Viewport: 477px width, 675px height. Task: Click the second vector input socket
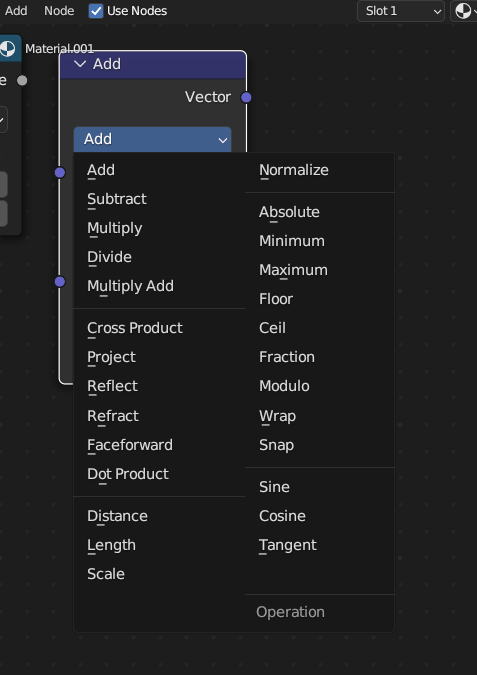60,282
